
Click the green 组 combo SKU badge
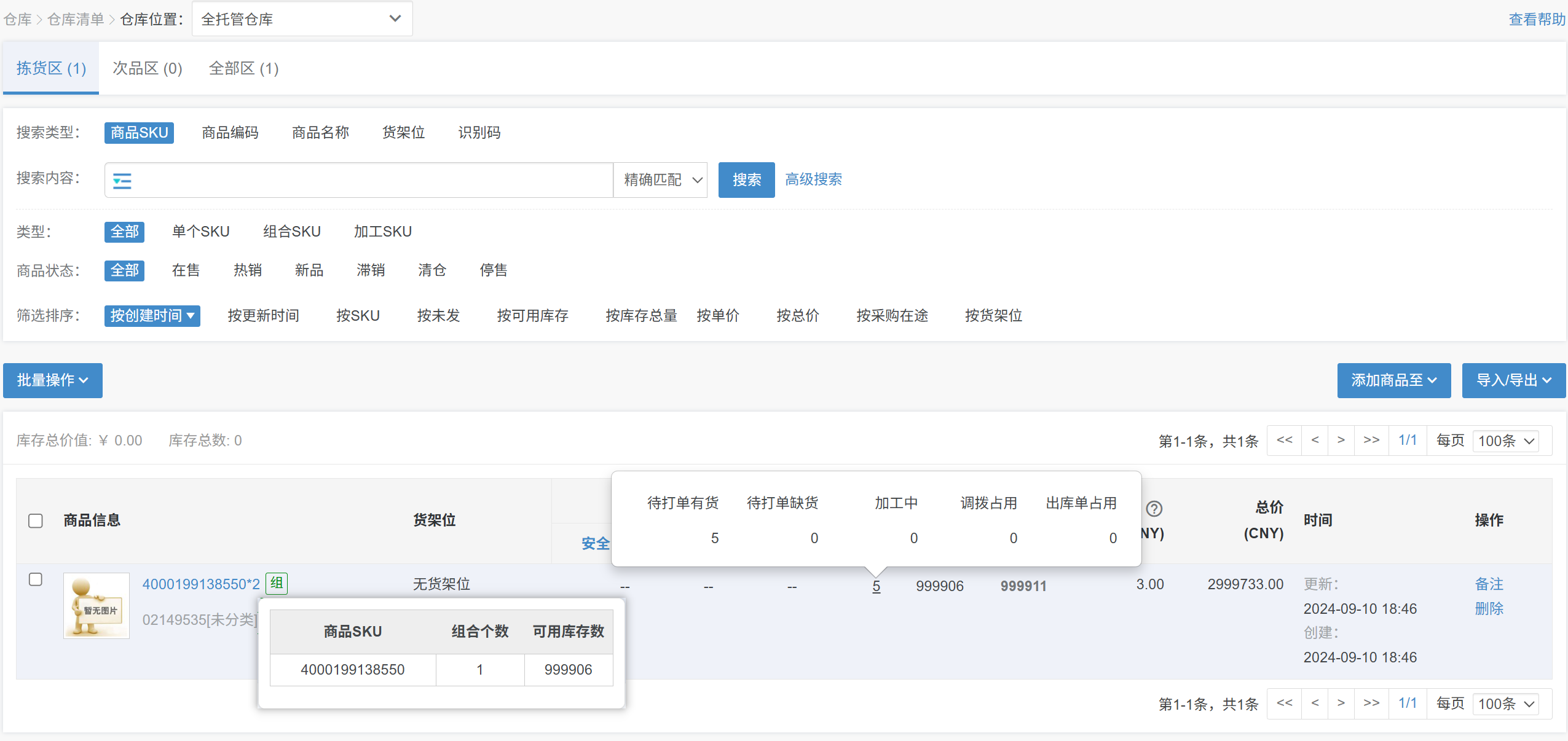click(277, 583)
